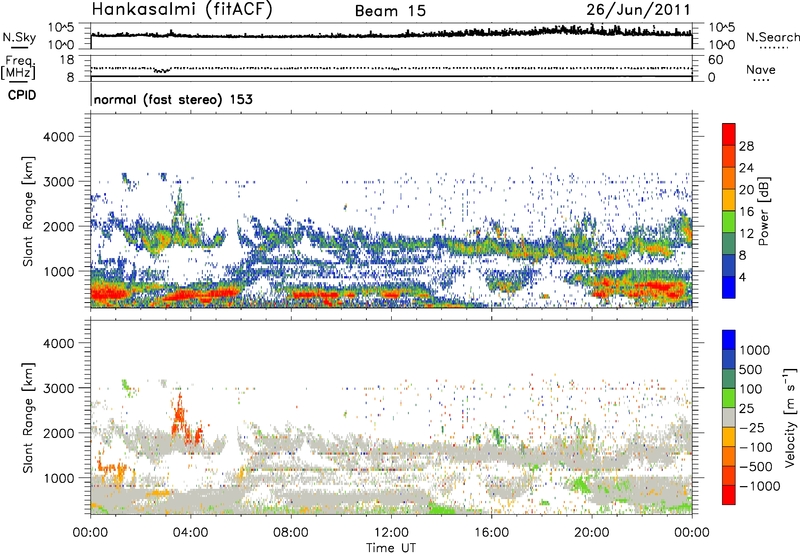The height and width of the screenshot is (554, 800).
Task: Click the '20' label on Power color bar
Action: (x=746, y=190)
